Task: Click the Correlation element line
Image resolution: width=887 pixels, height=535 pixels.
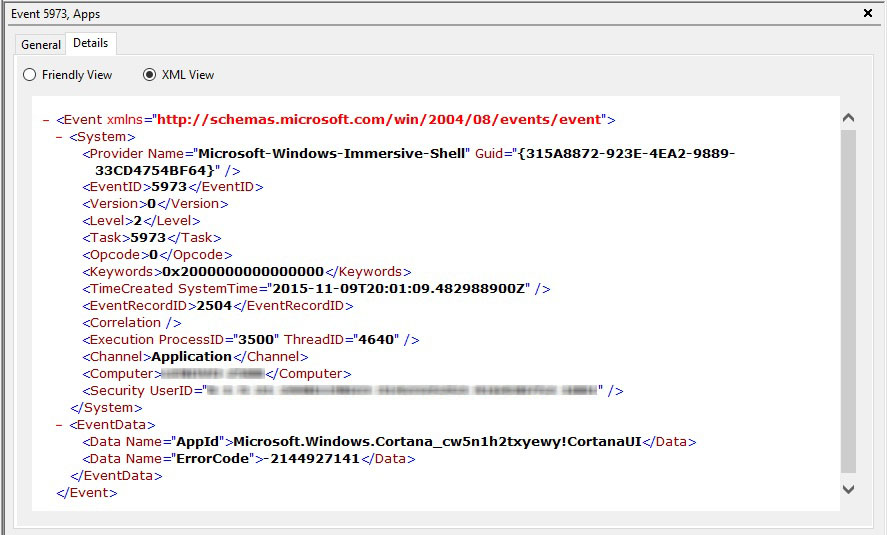Action: [132, 323]
